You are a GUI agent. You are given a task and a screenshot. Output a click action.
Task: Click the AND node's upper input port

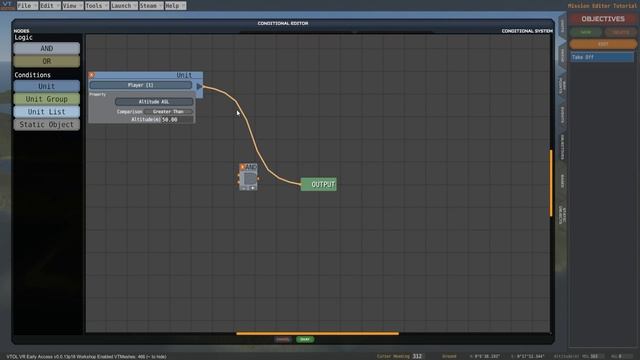point(238,176)
